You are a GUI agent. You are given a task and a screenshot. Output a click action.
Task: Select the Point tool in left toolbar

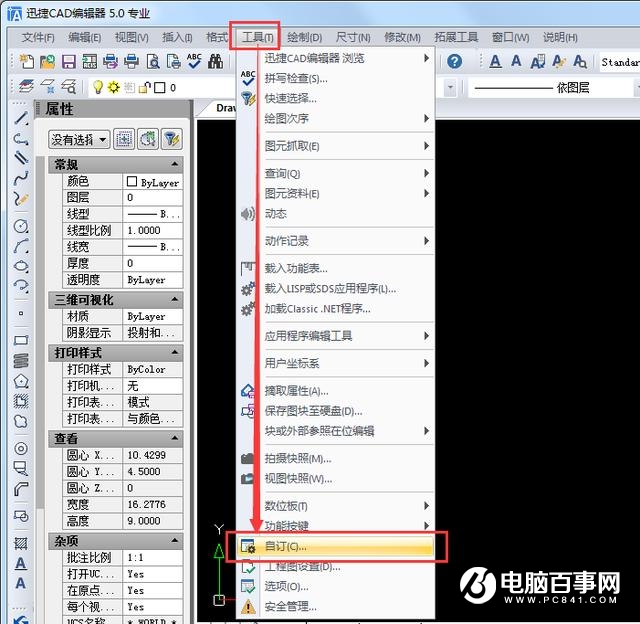click(21, 313)
